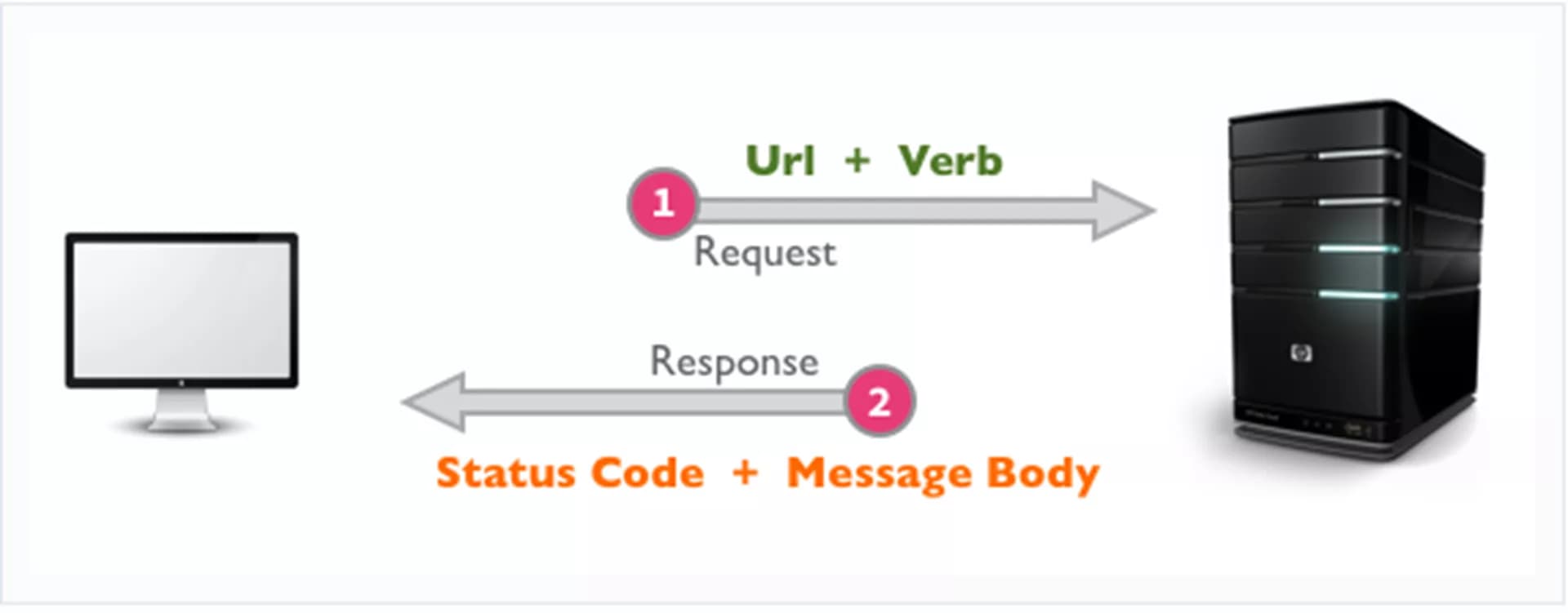This screenshot has height=613, width=1568.
Task: Click the HP logo on the server
Action: [1301, 353]
